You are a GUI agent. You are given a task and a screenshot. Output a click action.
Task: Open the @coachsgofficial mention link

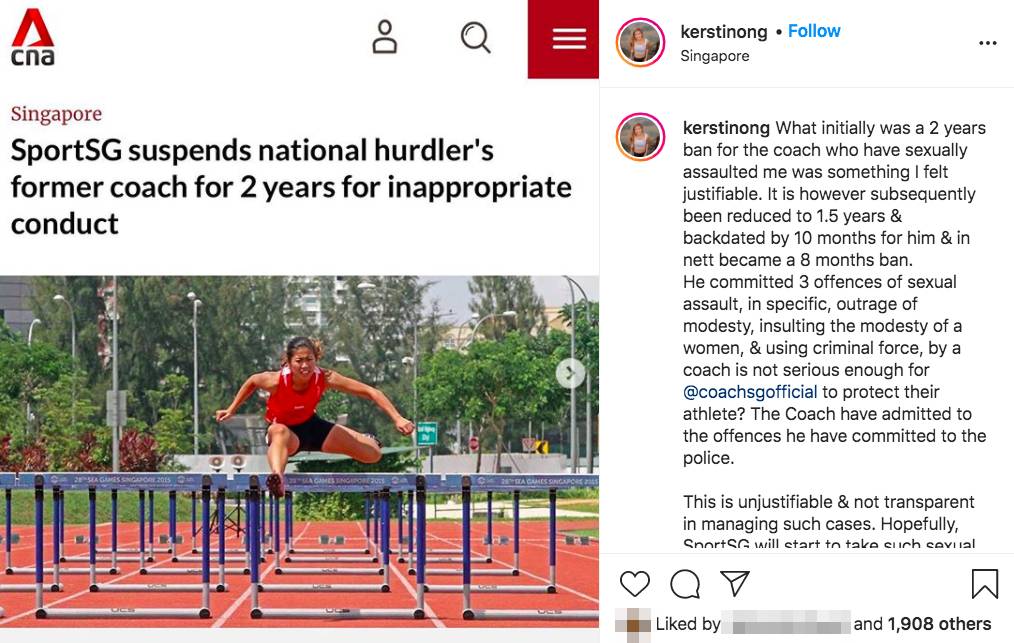click(x=750, y=392)
